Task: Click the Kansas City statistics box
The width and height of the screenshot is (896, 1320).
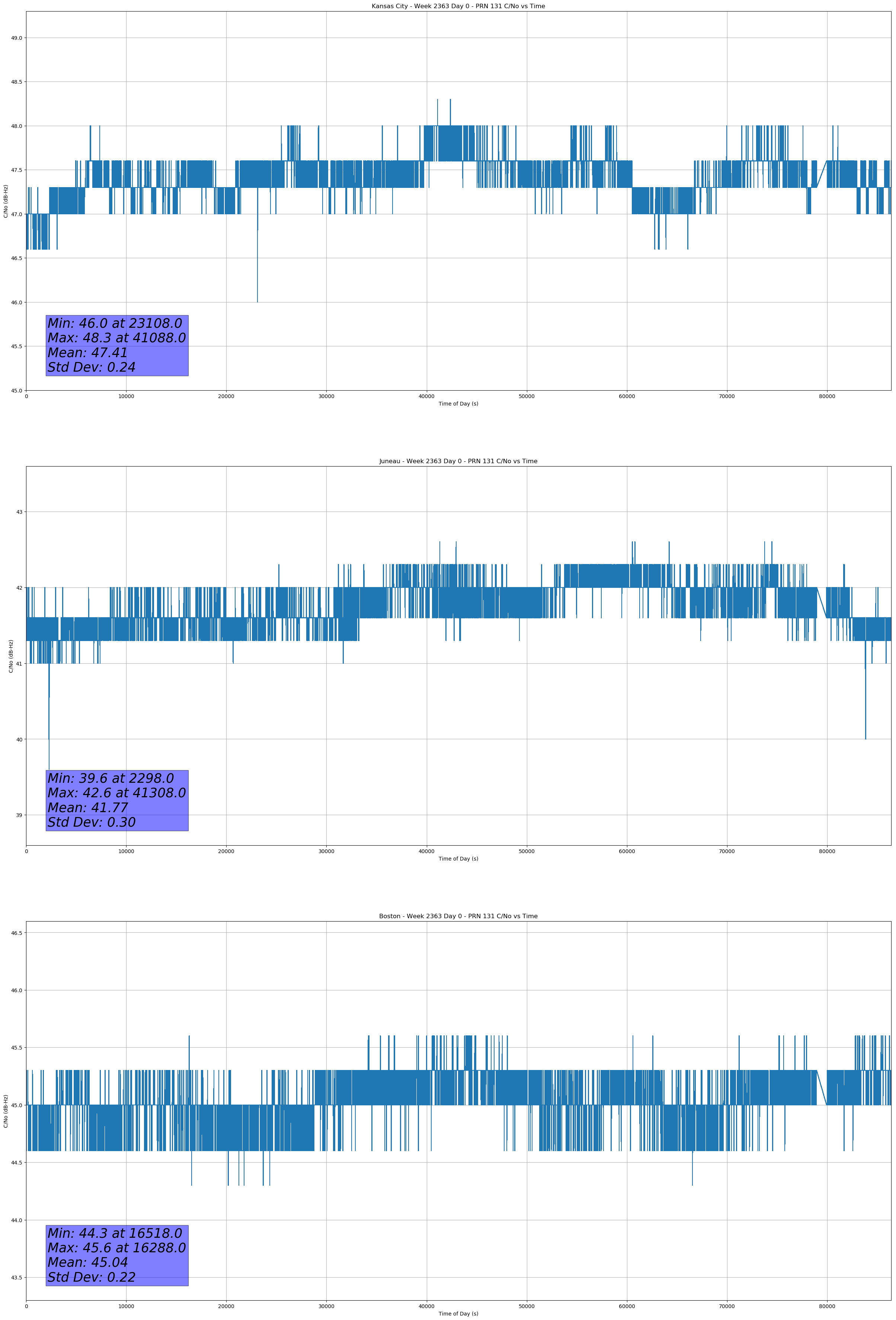Action: click(x=117, y=345)
